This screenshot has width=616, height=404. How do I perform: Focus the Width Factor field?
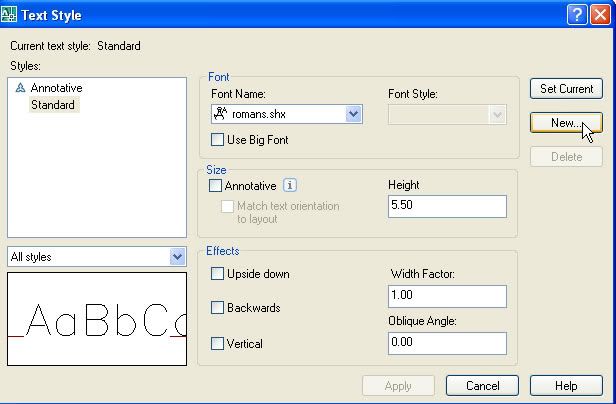coord(446,296)
